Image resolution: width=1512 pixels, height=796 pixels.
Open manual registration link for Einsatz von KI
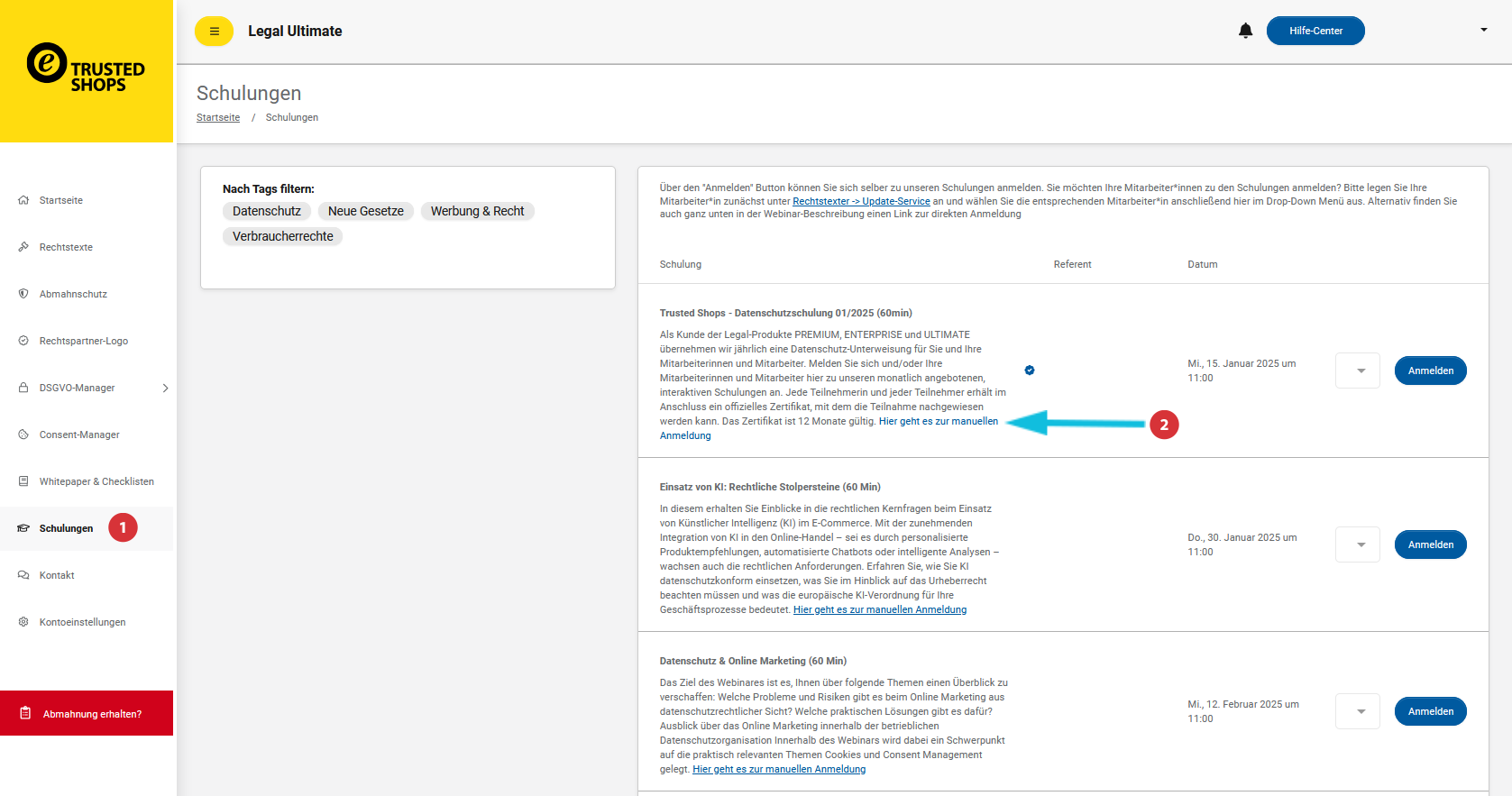(x=880, y=609)
